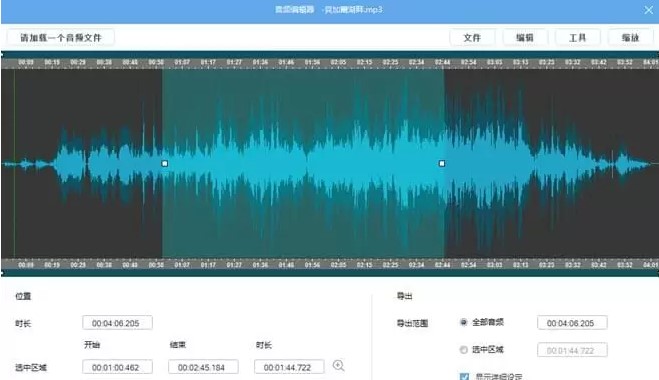Click the 请加载一个音频文件 load audio button
The height and width of the screenshot is (380, 659).
pos(61,37)
